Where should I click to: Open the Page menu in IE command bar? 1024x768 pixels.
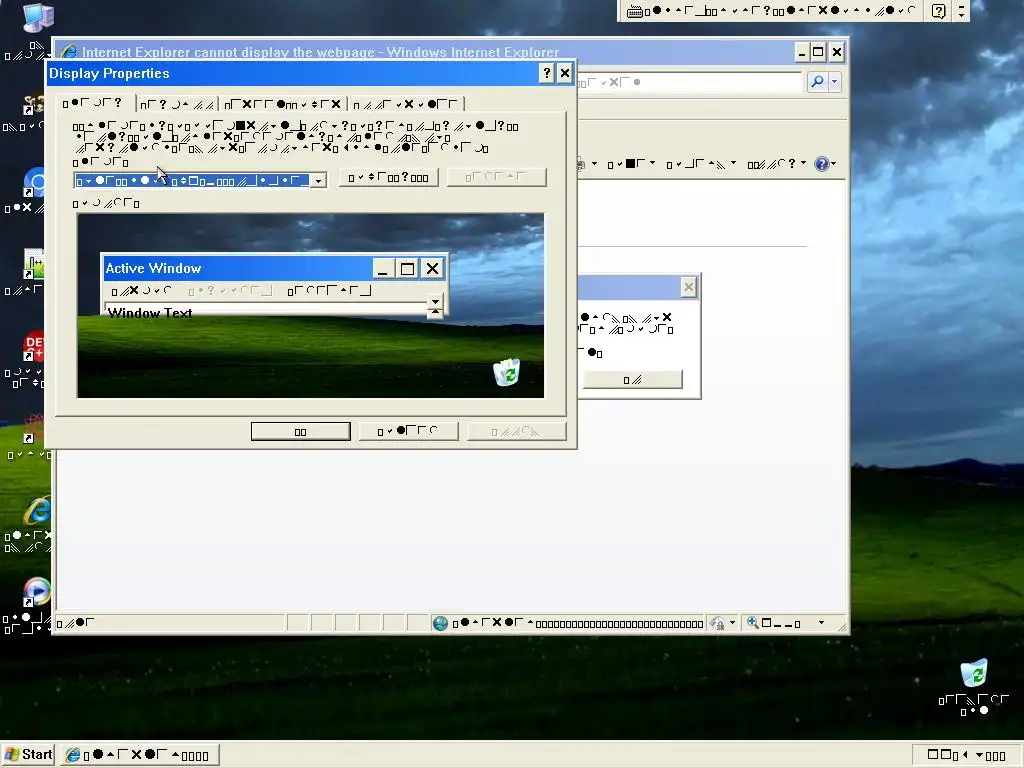[632, 164]
